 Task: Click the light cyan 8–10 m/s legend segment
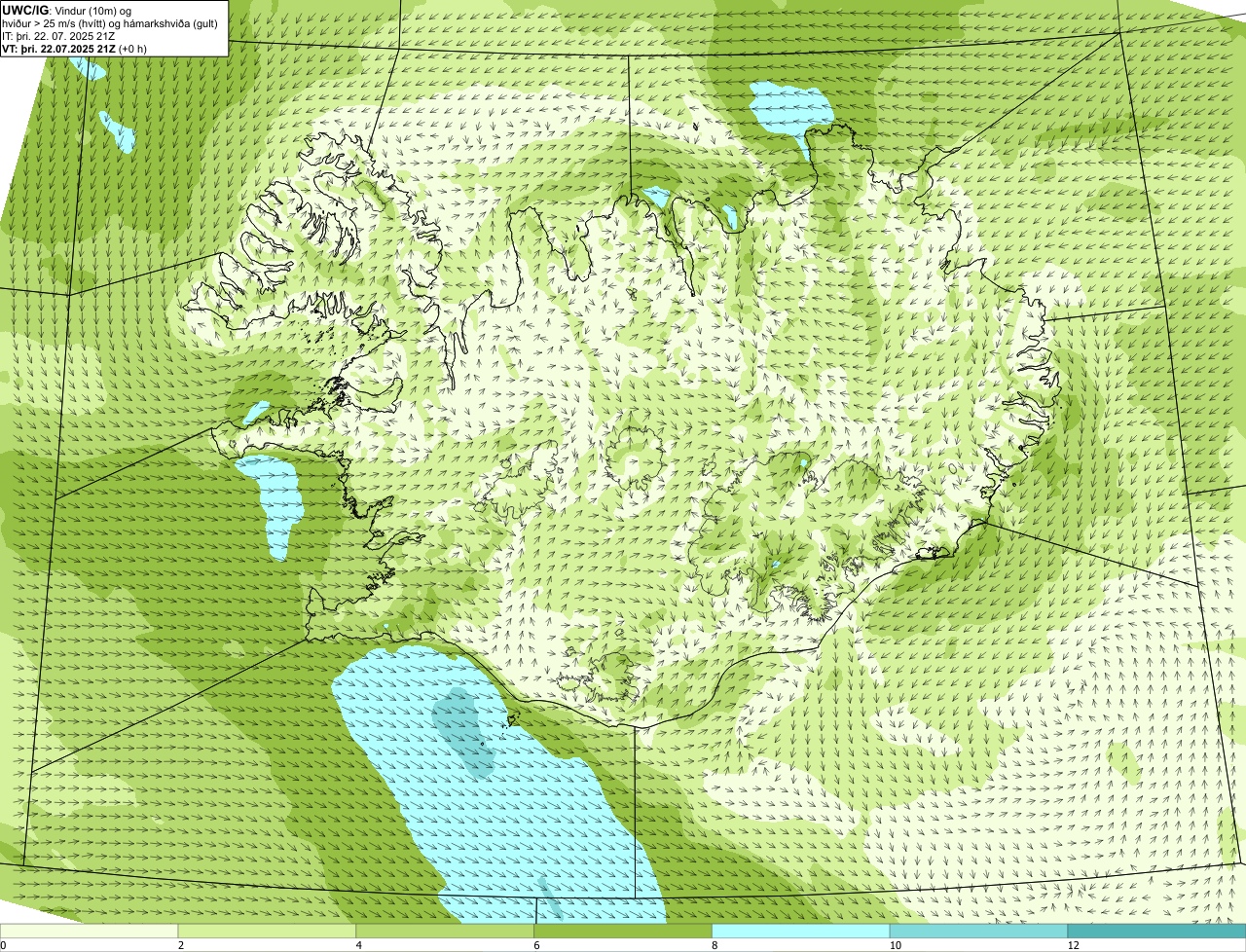click(801, 931)
